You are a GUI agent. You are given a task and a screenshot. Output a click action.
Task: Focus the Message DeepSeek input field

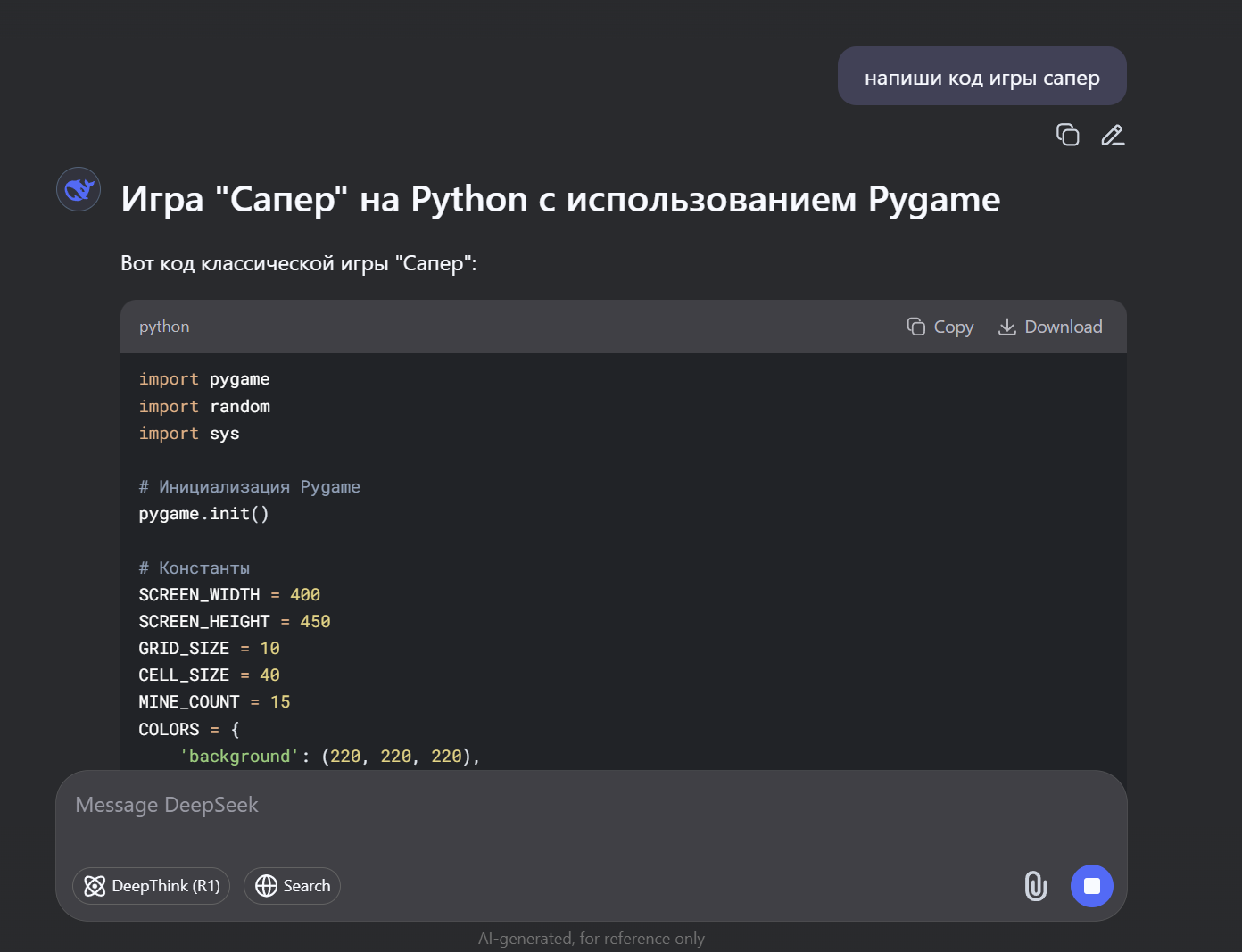(x=589, y=805)
